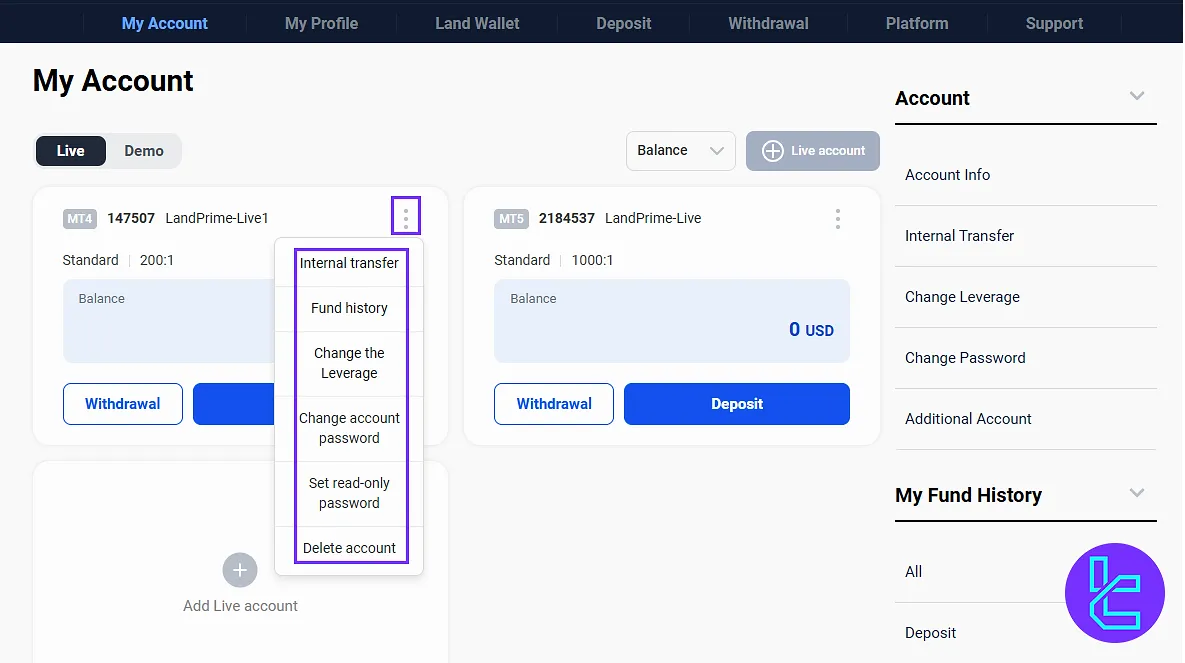The height and width of the screenshot is (663, 1185).
Task: Collapse the Account sidebar section
Action: pyautogui.click(x=1136, y=97)
